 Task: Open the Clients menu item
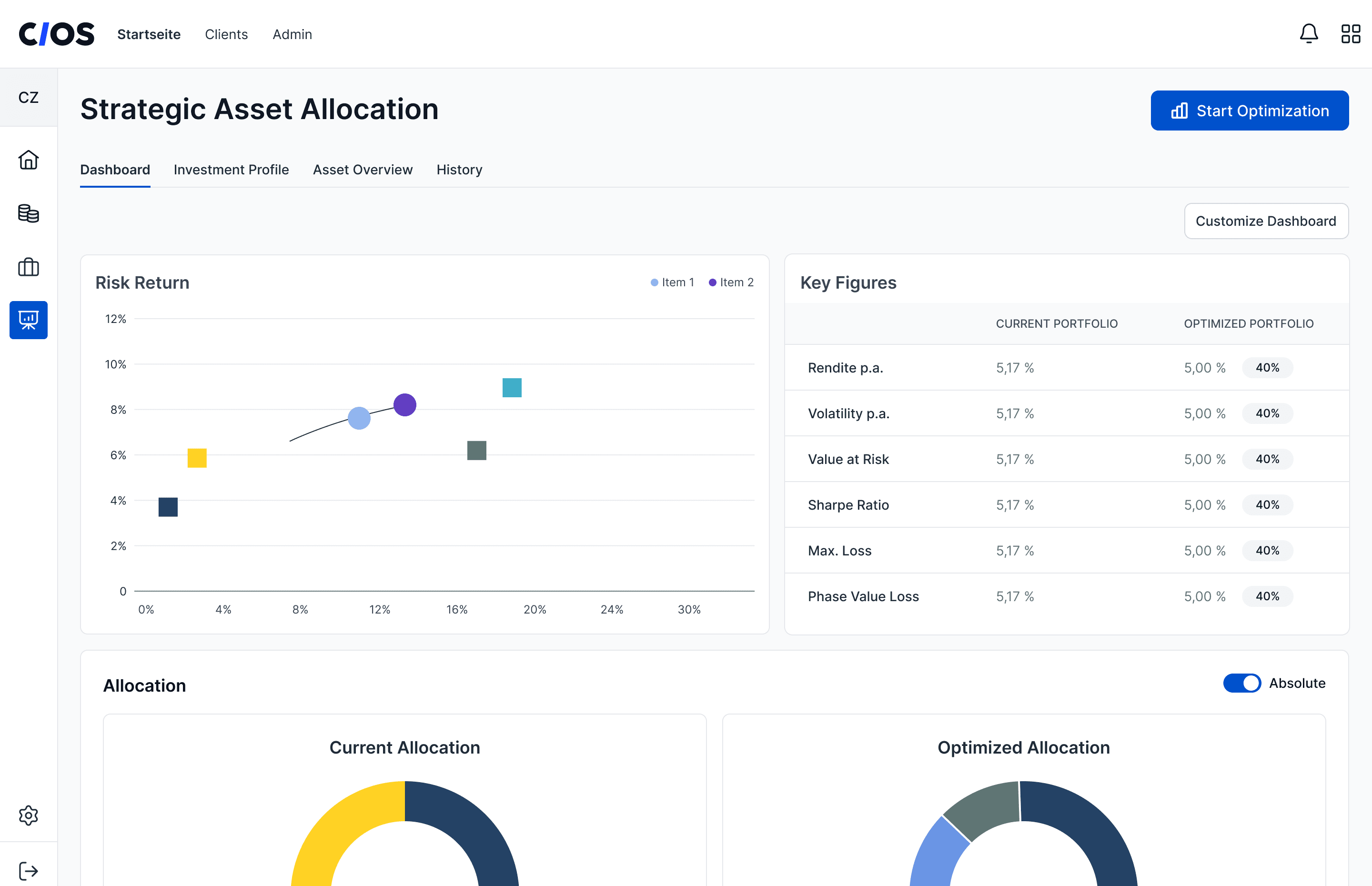click(226, 34)
